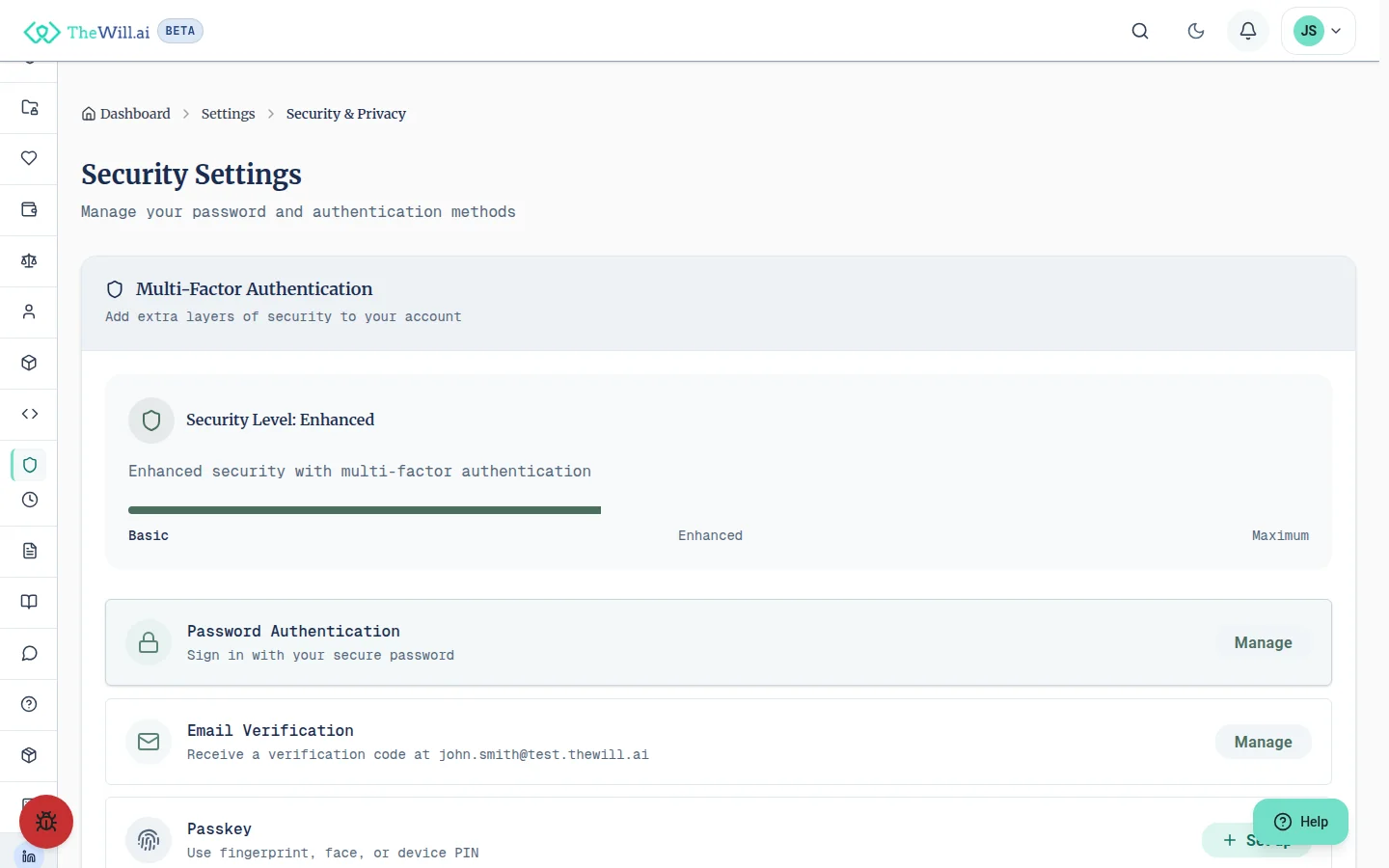Open the chat bubble sidebar icon
1389x868 pixels.
pos(29,653)
